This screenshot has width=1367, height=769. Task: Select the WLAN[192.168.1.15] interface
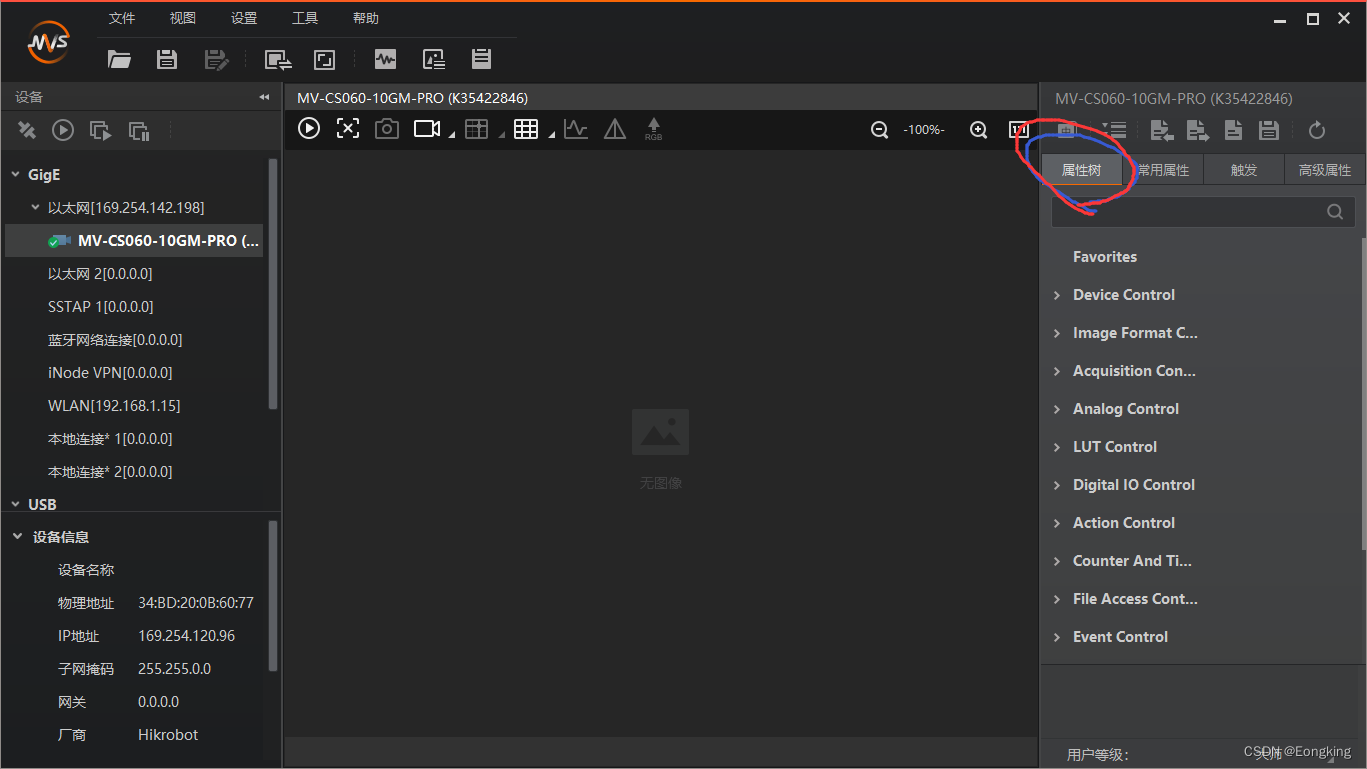[114, 406]
